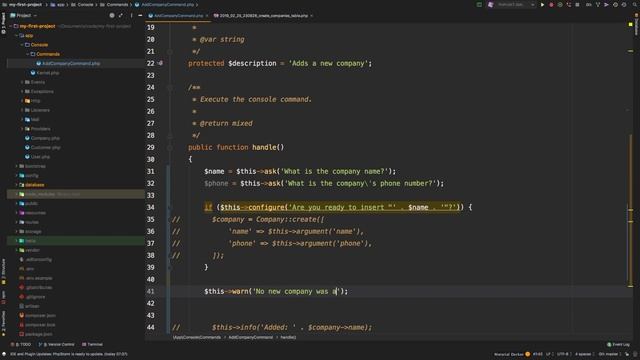
Task: Toggle code fold marker at line 24
Action: click(x=170, y=87)
